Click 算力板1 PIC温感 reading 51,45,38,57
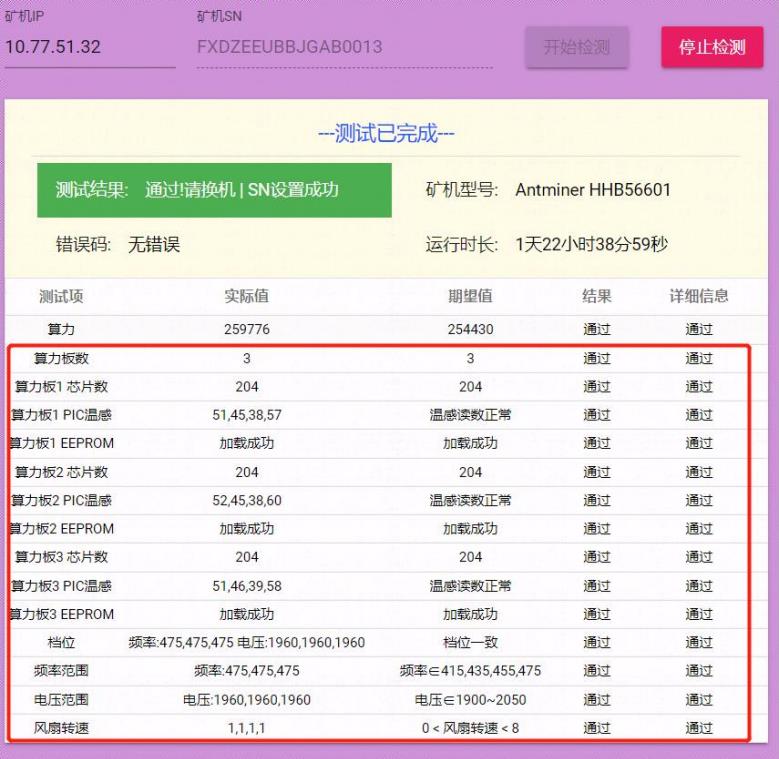Viewport: 779px width, 759px height. click(246, 415)
